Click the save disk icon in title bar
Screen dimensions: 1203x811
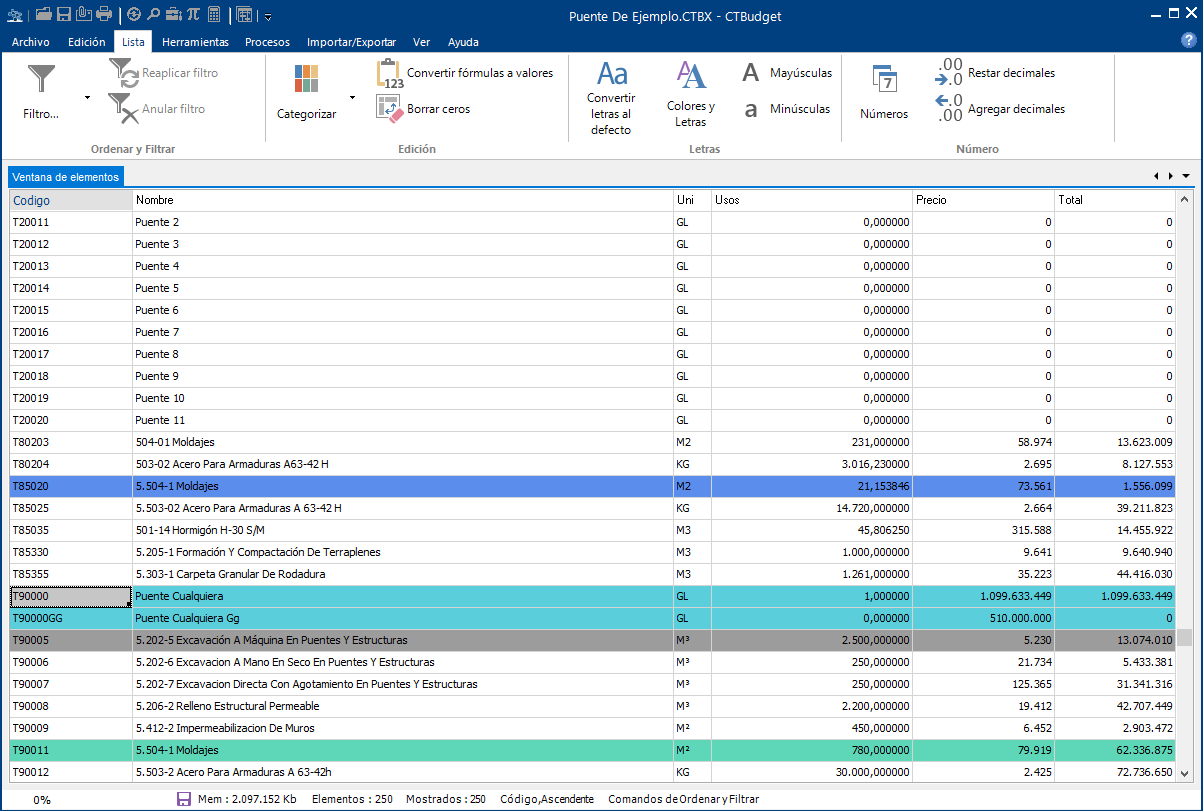pyautogui.click(x=64, y=14)
